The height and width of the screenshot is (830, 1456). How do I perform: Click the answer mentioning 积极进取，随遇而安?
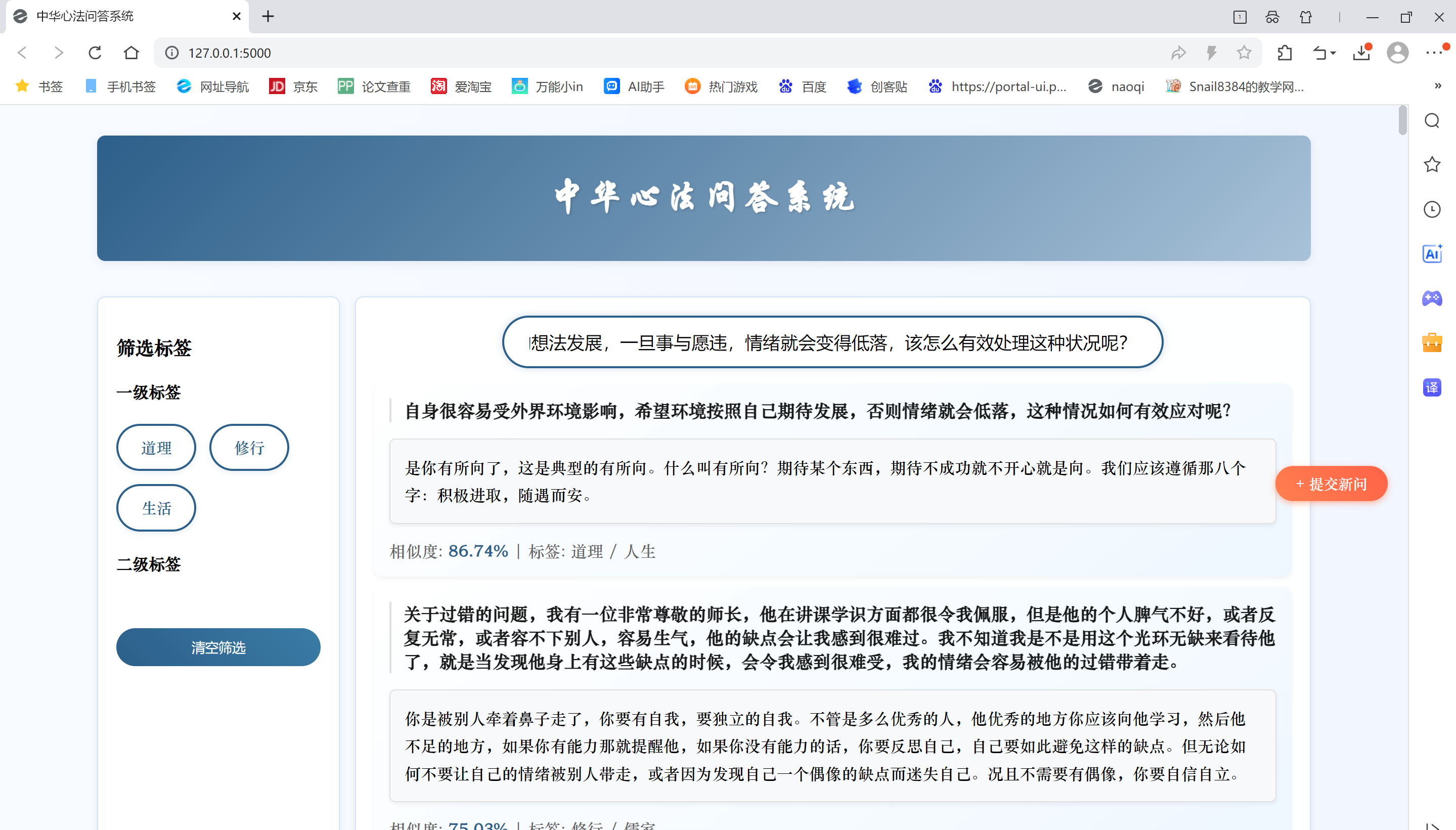click(832, 481)
